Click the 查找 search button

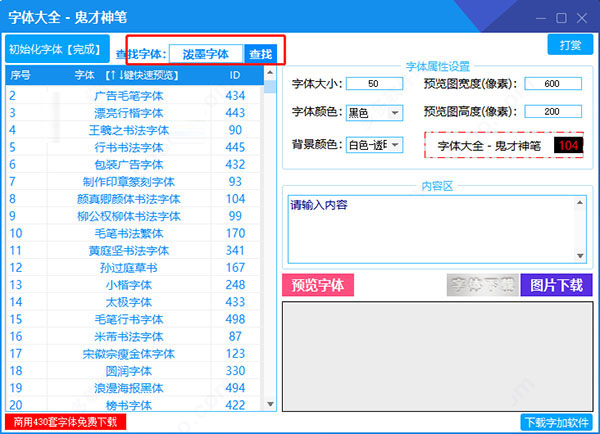tap(260, 54)
